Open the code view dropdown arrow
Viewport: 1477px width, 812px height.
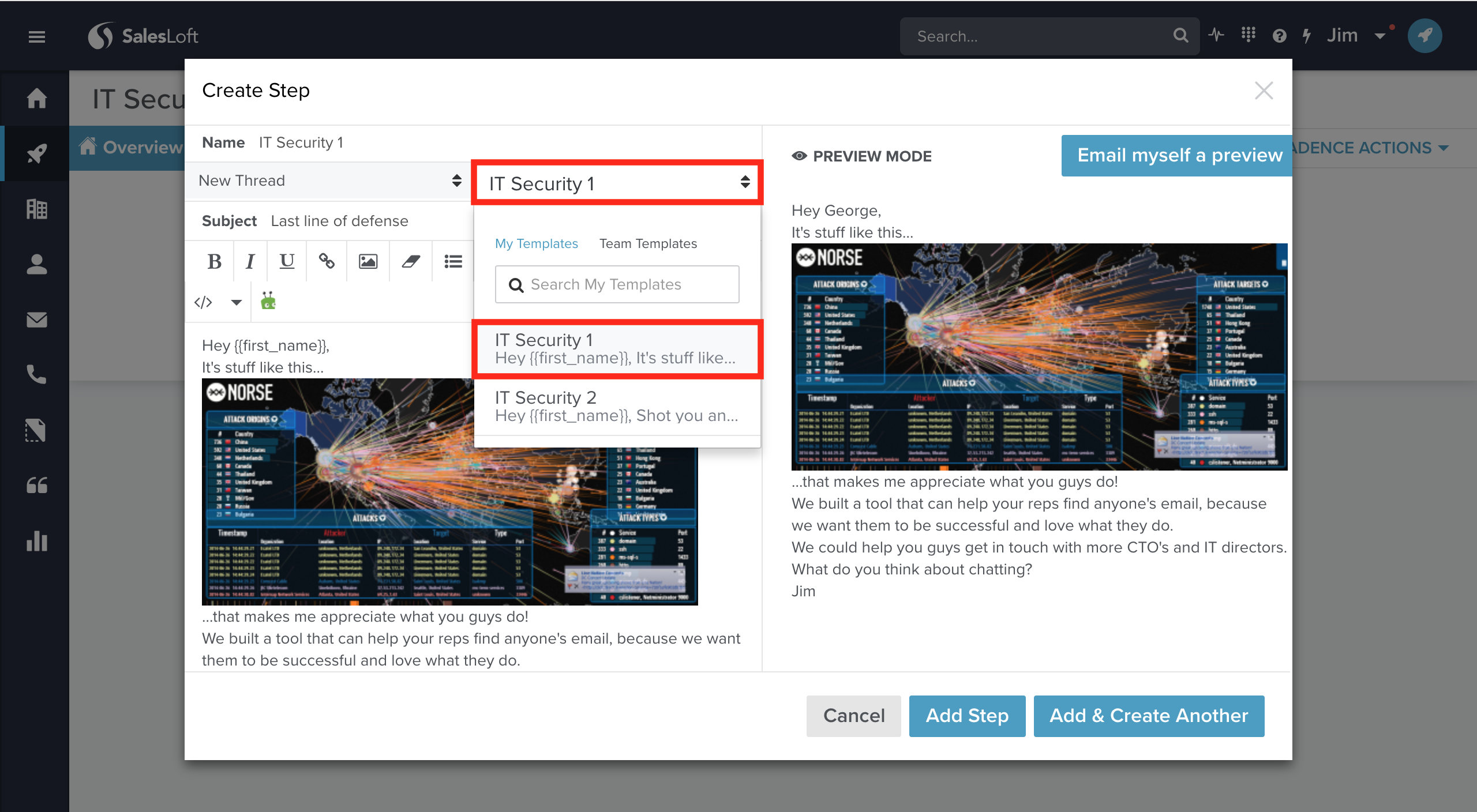pos(236,302)
